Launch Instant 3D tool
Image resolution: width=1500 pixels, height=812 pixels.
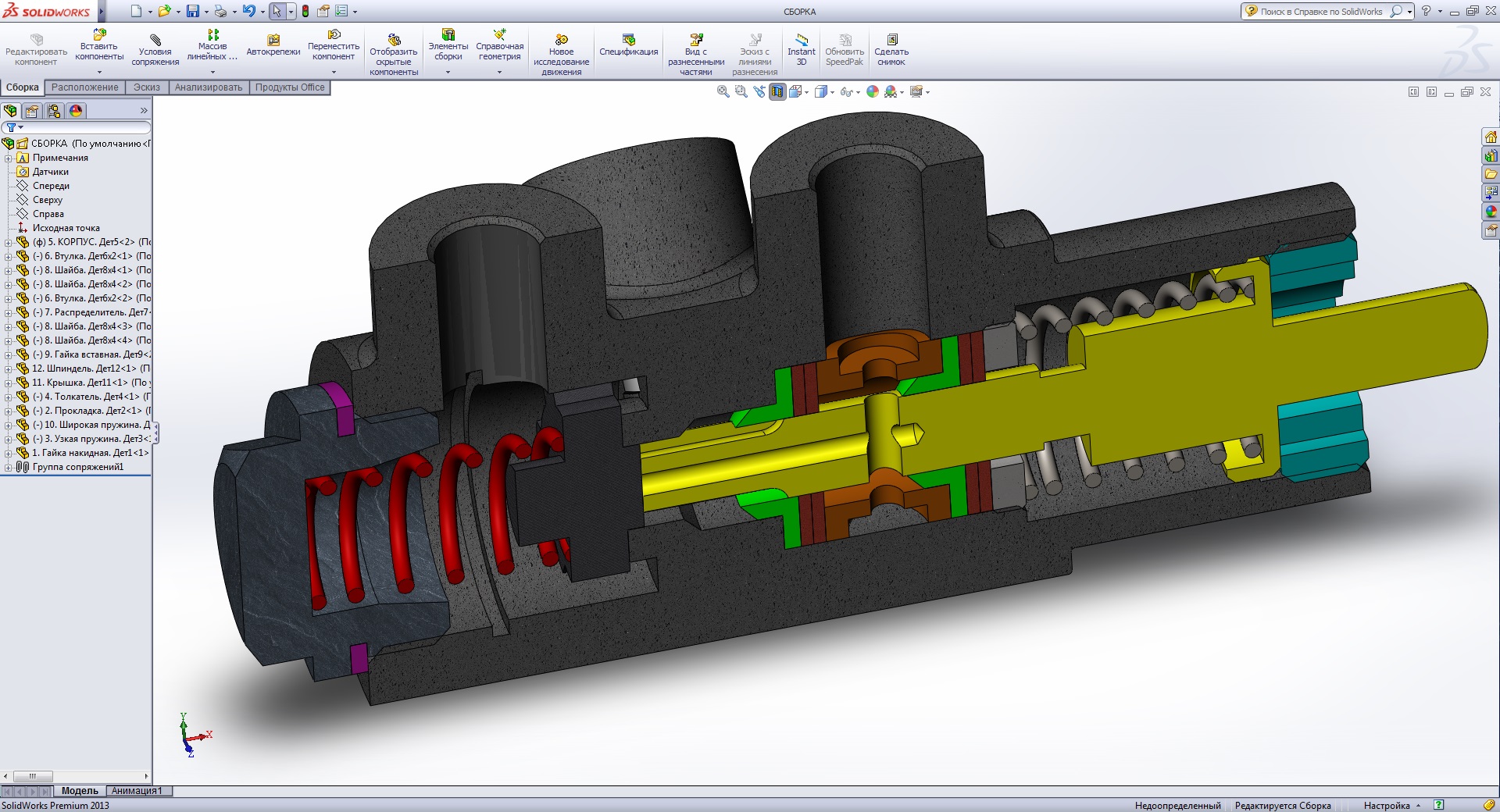coord(801,51)
